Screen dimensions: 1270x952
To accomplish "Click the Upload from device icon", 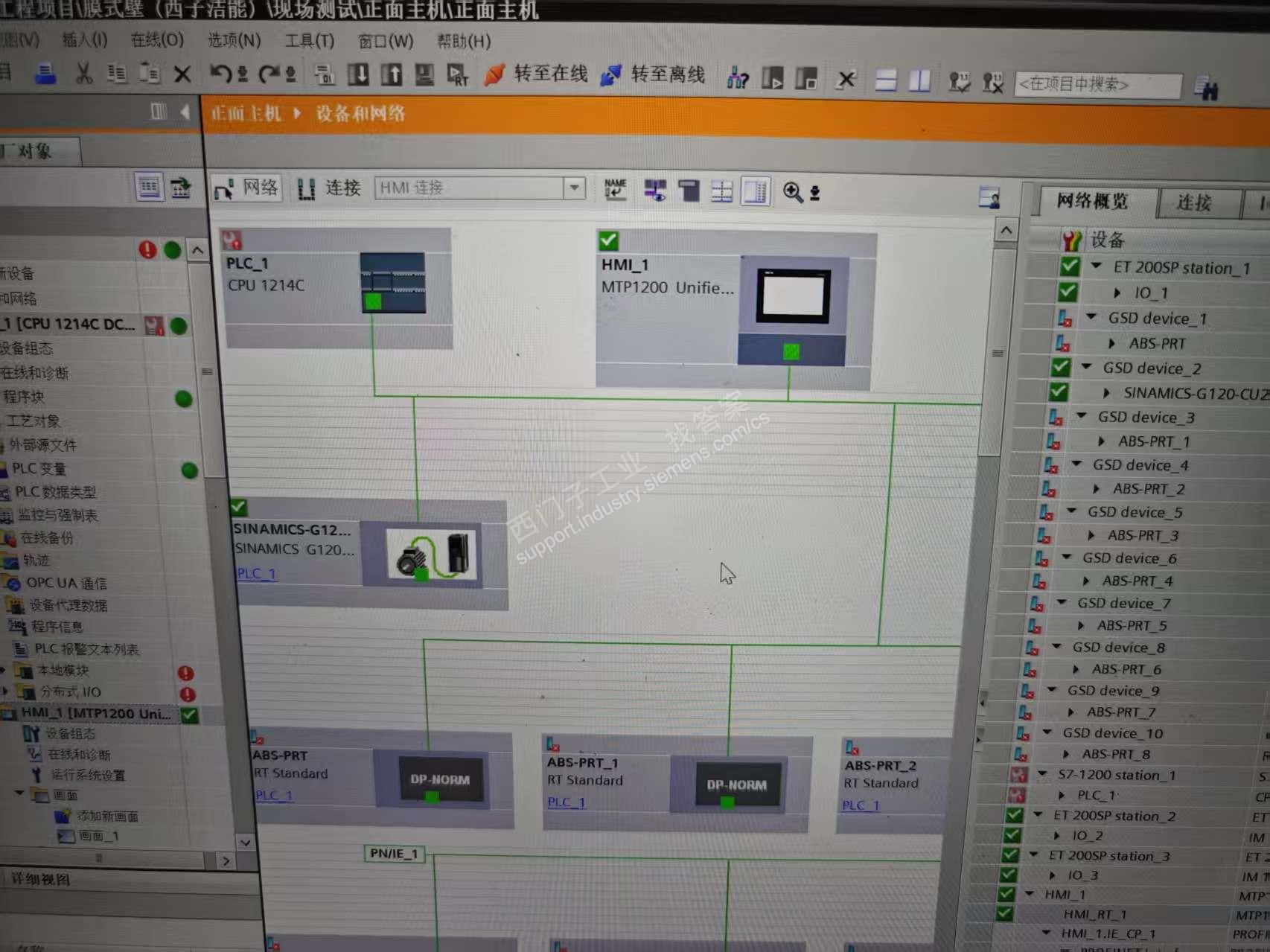I will click(392, 74).
